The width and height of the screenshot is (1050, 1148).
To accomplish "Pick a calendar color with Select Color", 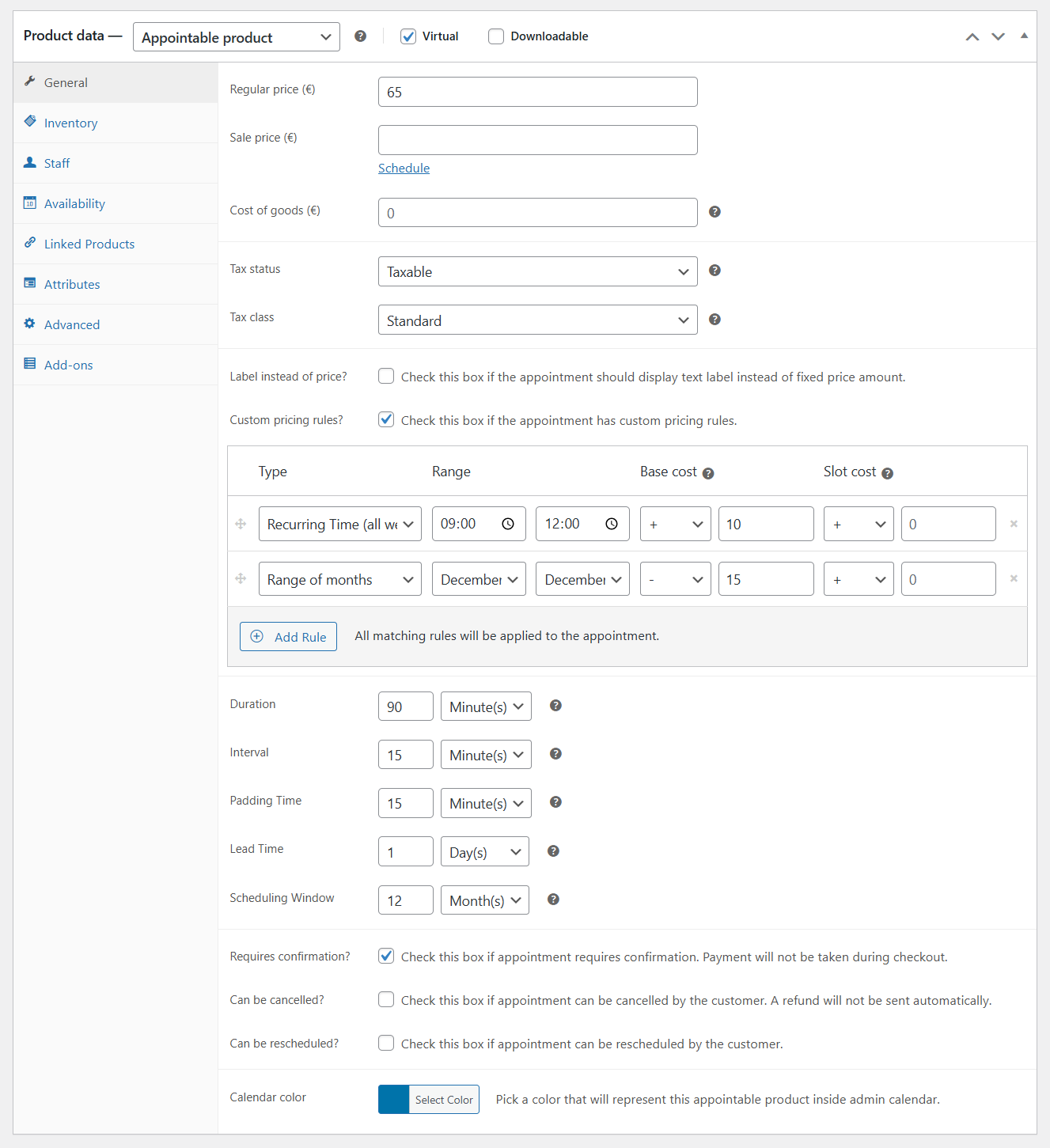I will pyautogui.click(x=443, y=1099).
